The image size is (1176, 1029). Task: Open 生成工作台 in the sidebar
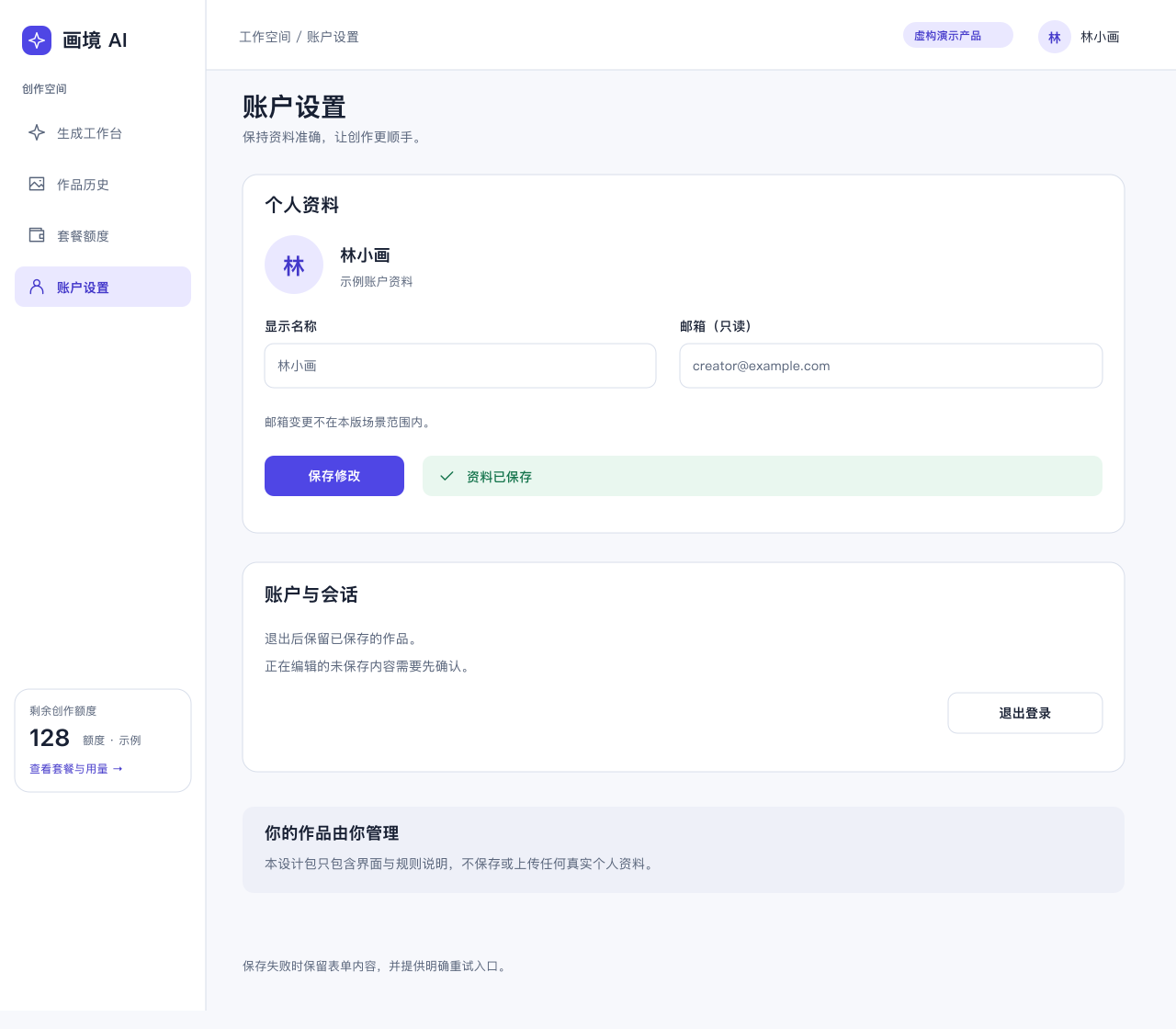[103, 132]
